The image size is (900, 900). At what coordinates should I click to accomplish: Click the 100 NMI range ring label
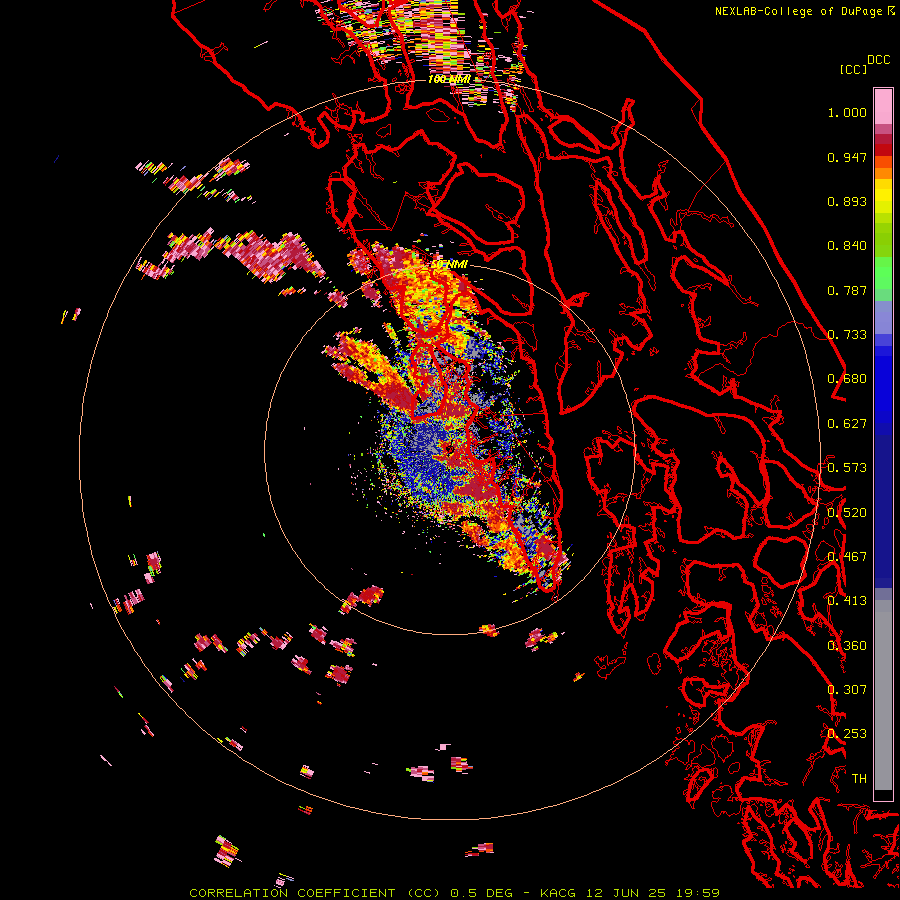click(449, 79)
